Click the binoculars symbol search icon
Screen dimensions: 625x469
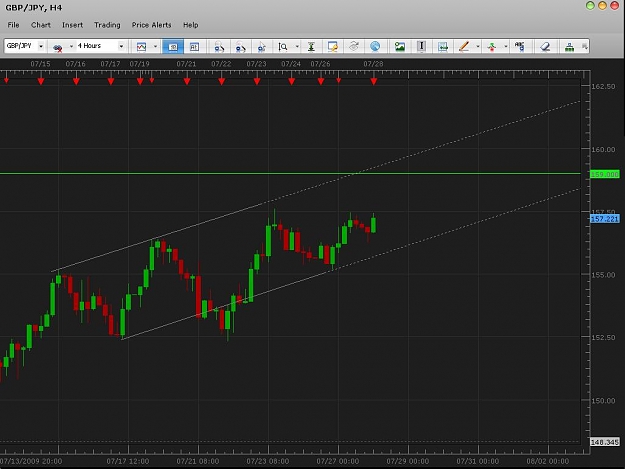click(x=58, y=47)
